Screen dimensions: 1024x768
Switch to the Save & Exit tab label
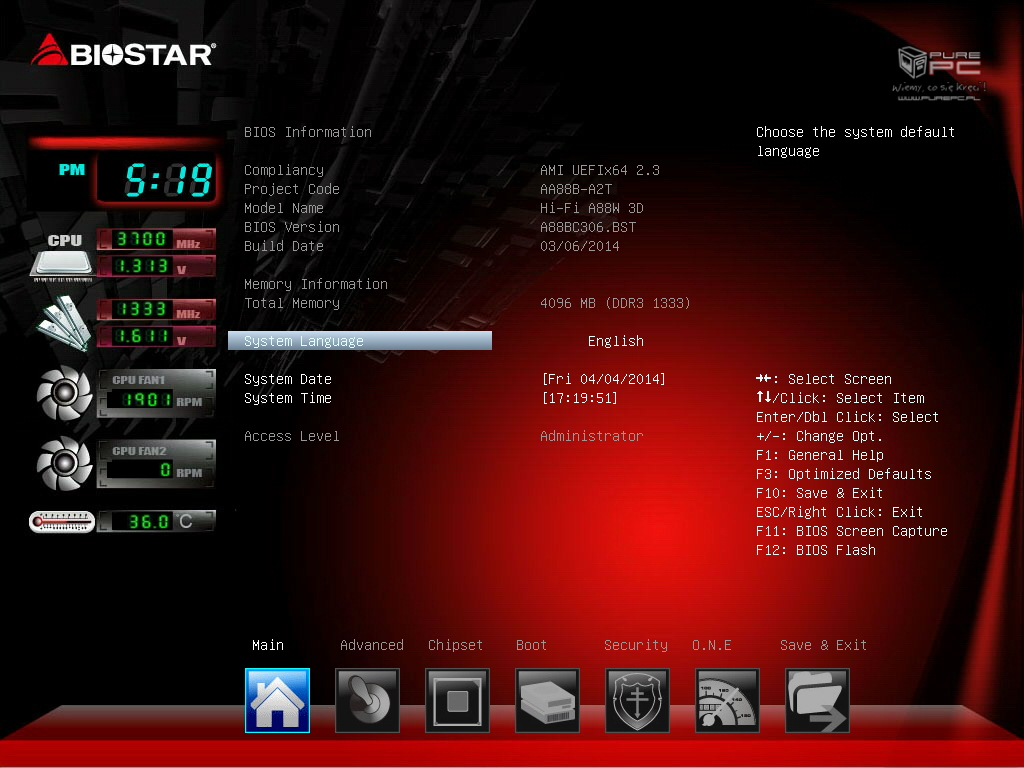click(823, 645)
